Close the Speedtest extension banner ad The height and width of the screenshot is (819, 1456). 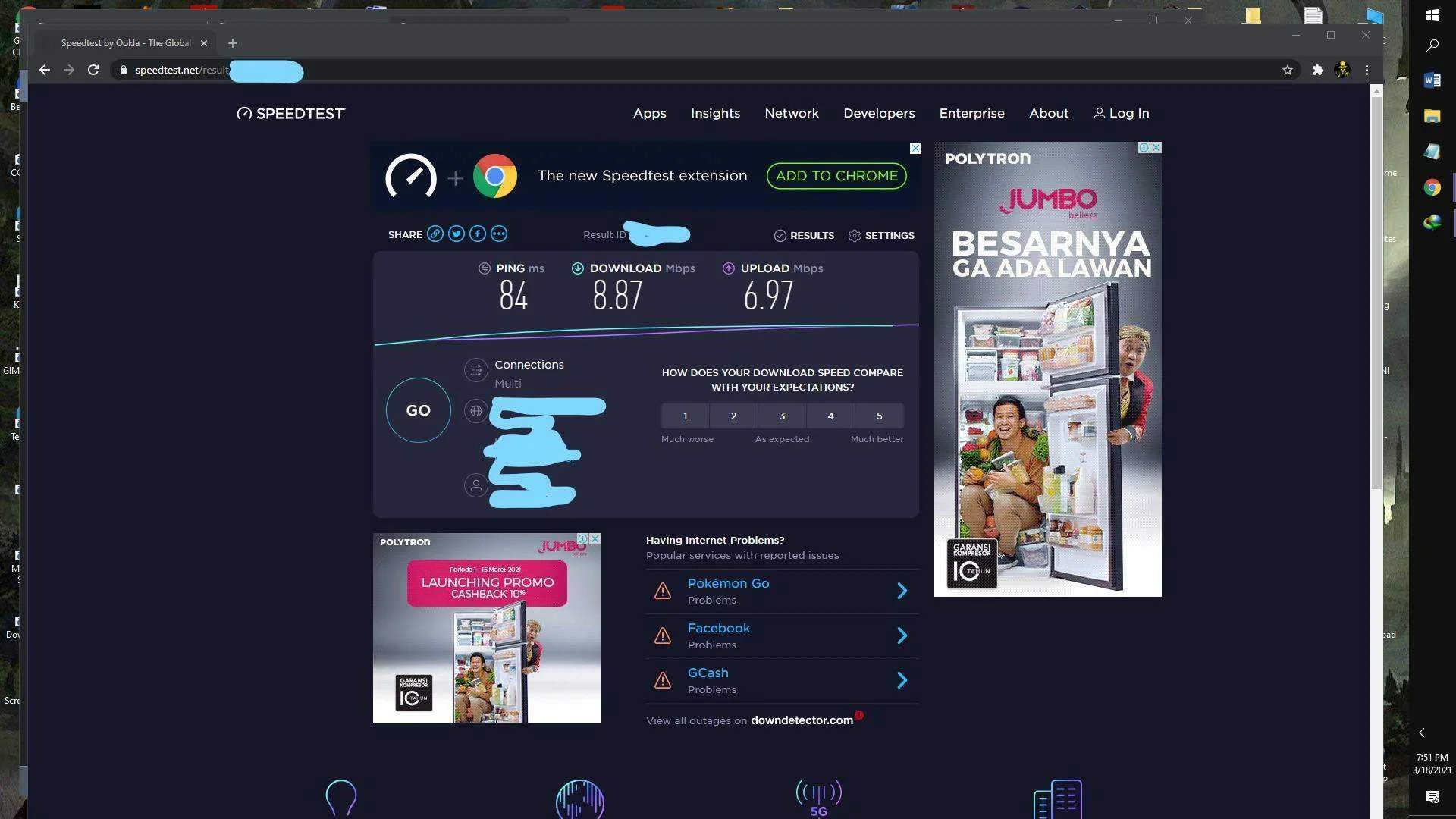tap(915, 148)
